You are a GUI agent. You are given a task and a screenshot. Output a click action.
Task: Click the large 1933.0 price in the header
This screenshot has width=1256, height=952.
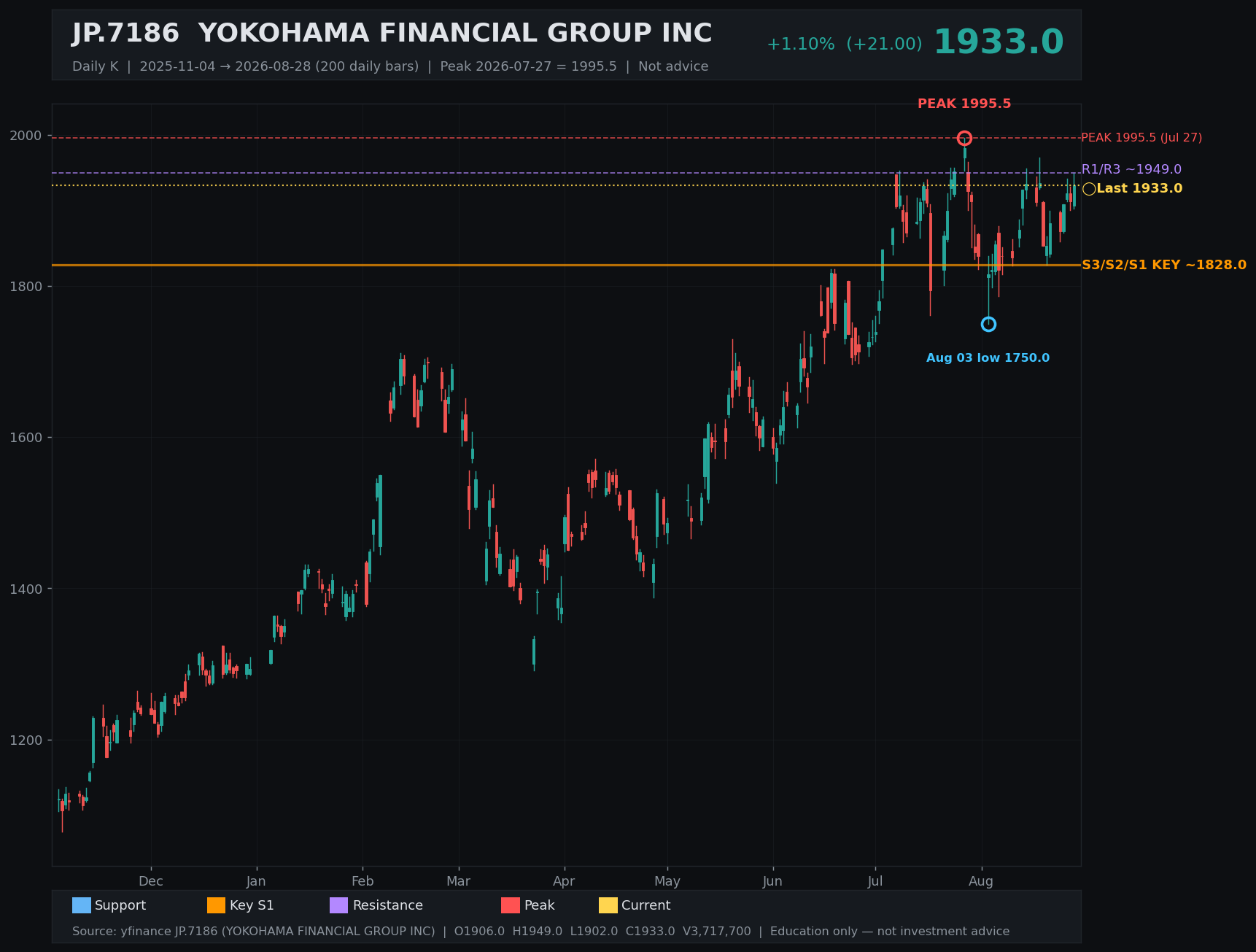click(x=999, y=42)
